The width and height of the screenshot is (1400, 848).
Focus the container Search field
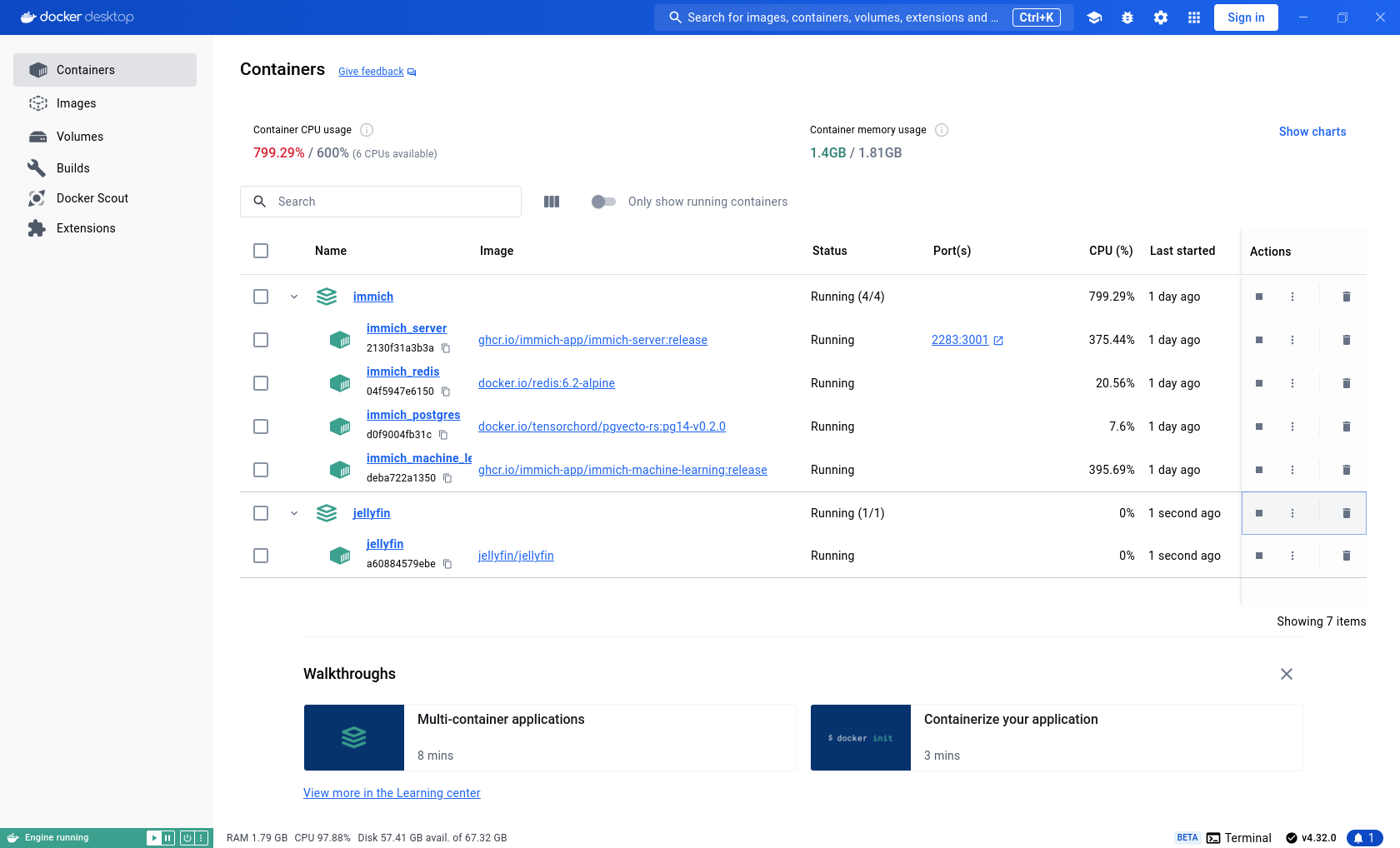tap(392, 202)
